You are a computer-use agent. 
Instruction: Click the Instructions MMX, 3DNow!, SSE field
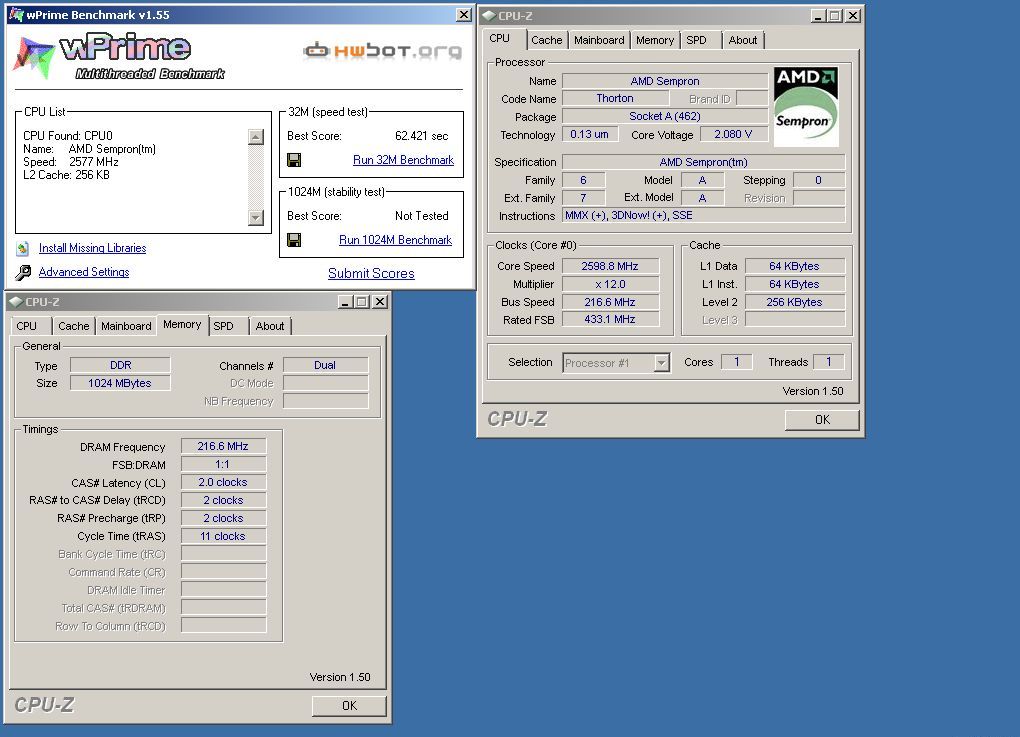tap(703, 215)
